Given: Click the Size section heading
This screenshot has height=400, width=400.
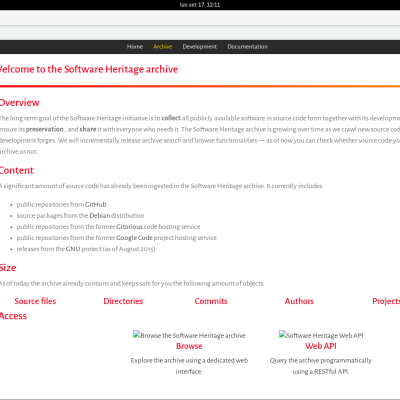Looking at the screenshot, I should (x=8, y=268).
